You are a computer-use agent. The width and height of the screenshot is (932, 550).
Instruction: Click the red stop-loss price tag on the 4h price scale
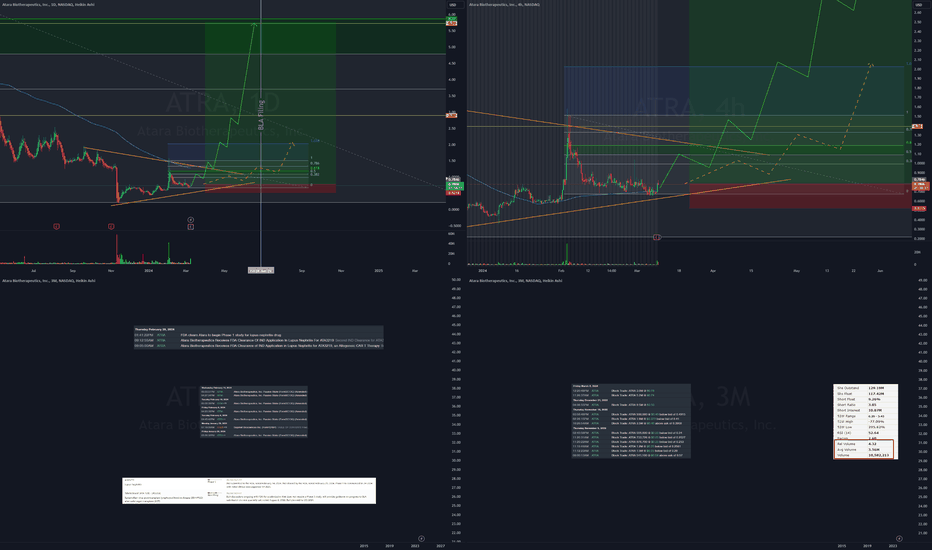(x=919, y=209)
